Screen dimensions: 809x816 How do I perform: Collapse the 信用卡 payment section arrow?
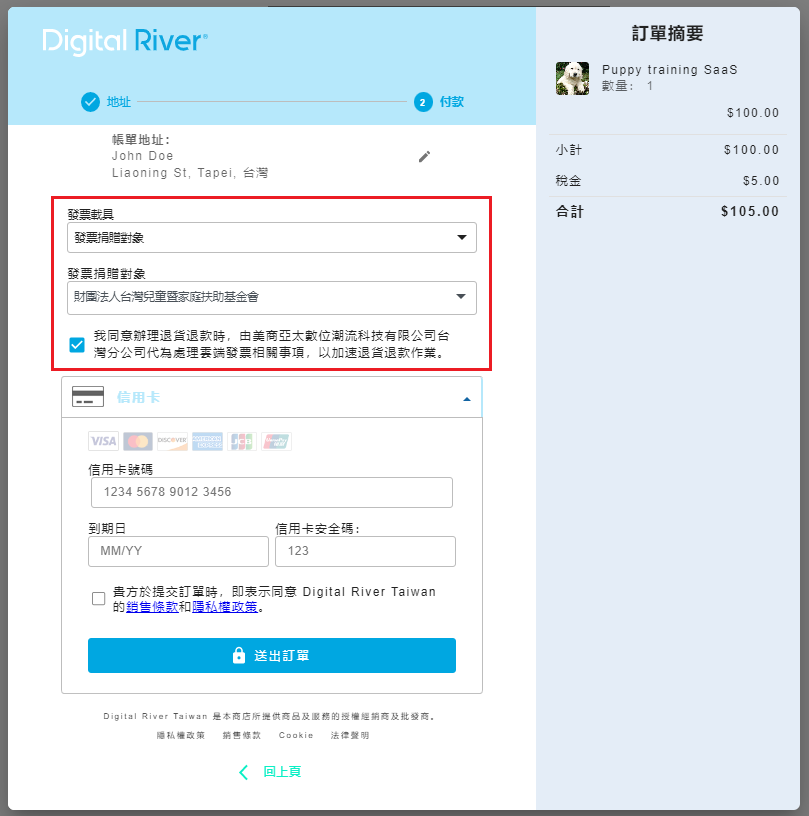pos(466,398)
